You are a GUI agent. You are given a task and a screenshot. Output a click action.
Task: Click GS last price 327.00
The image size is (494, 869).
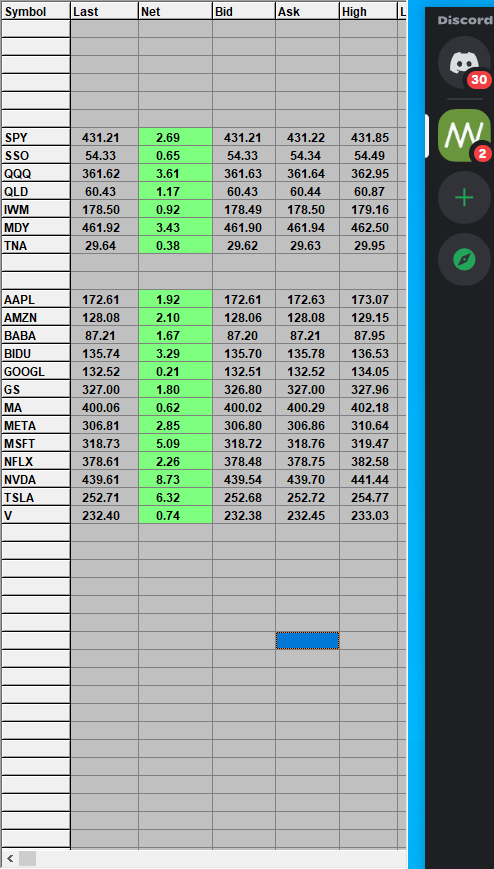[105, 390]
